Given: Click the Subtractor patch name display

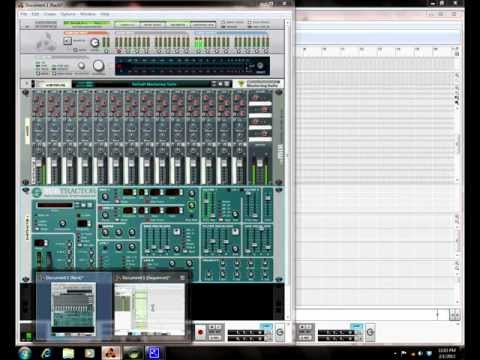Looking at the screenshot, I should click(54, 205).
